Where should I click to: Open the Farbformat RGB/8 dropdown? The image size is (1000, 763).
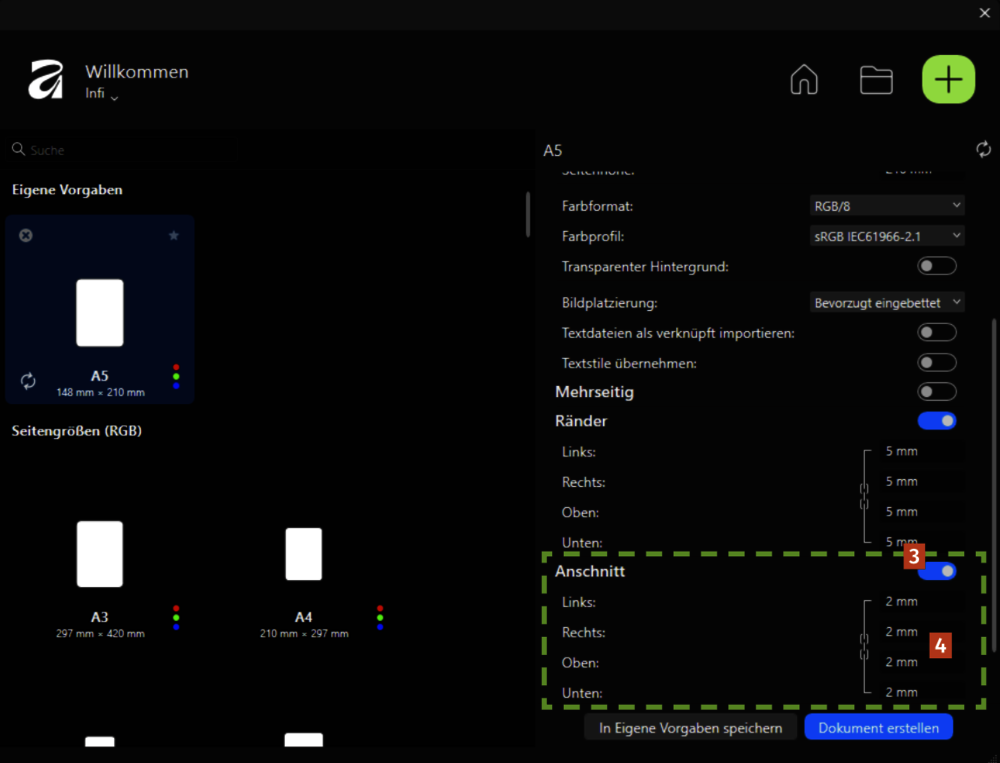pos(886,205)
